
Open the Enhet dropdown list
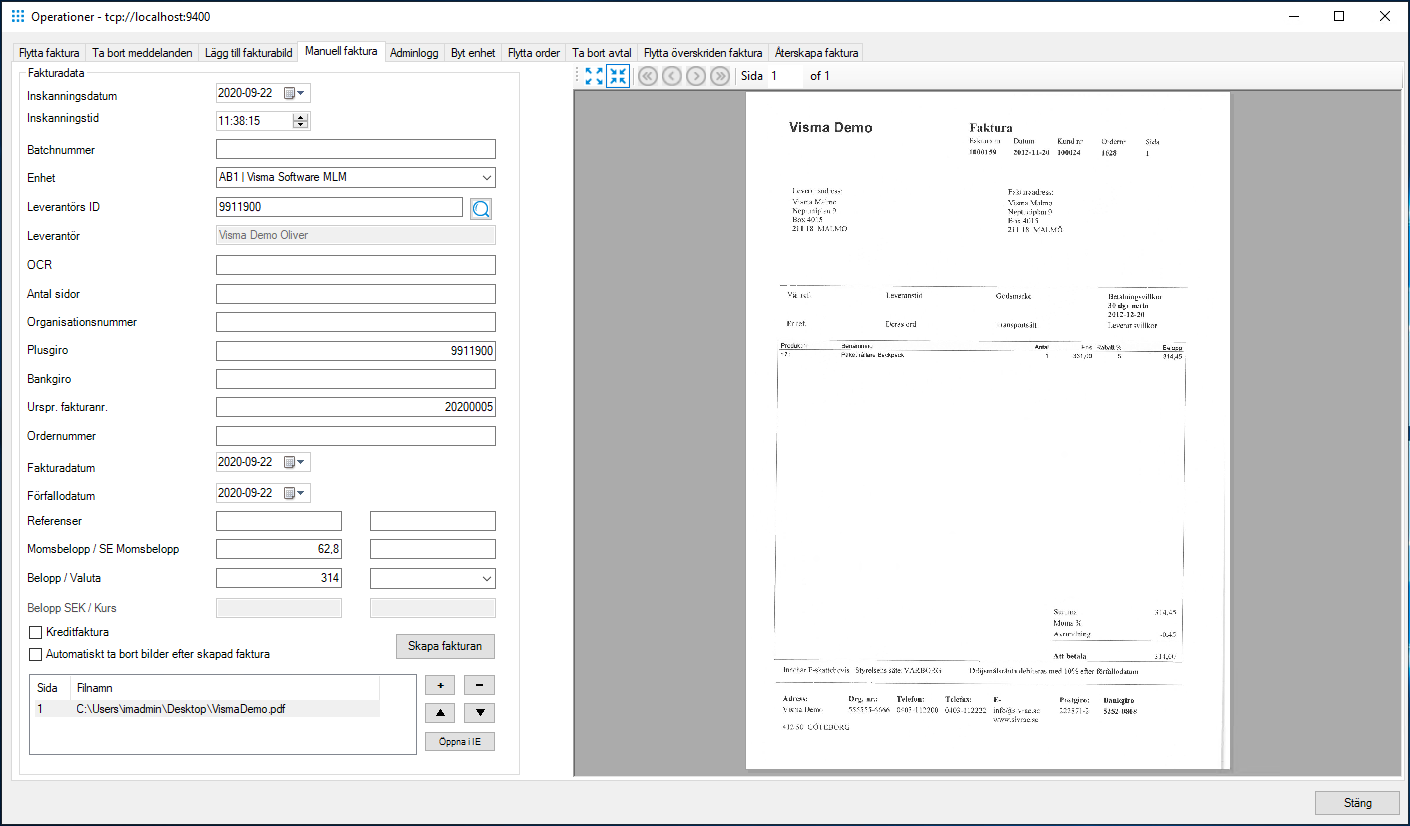click(x=486, y=177)
